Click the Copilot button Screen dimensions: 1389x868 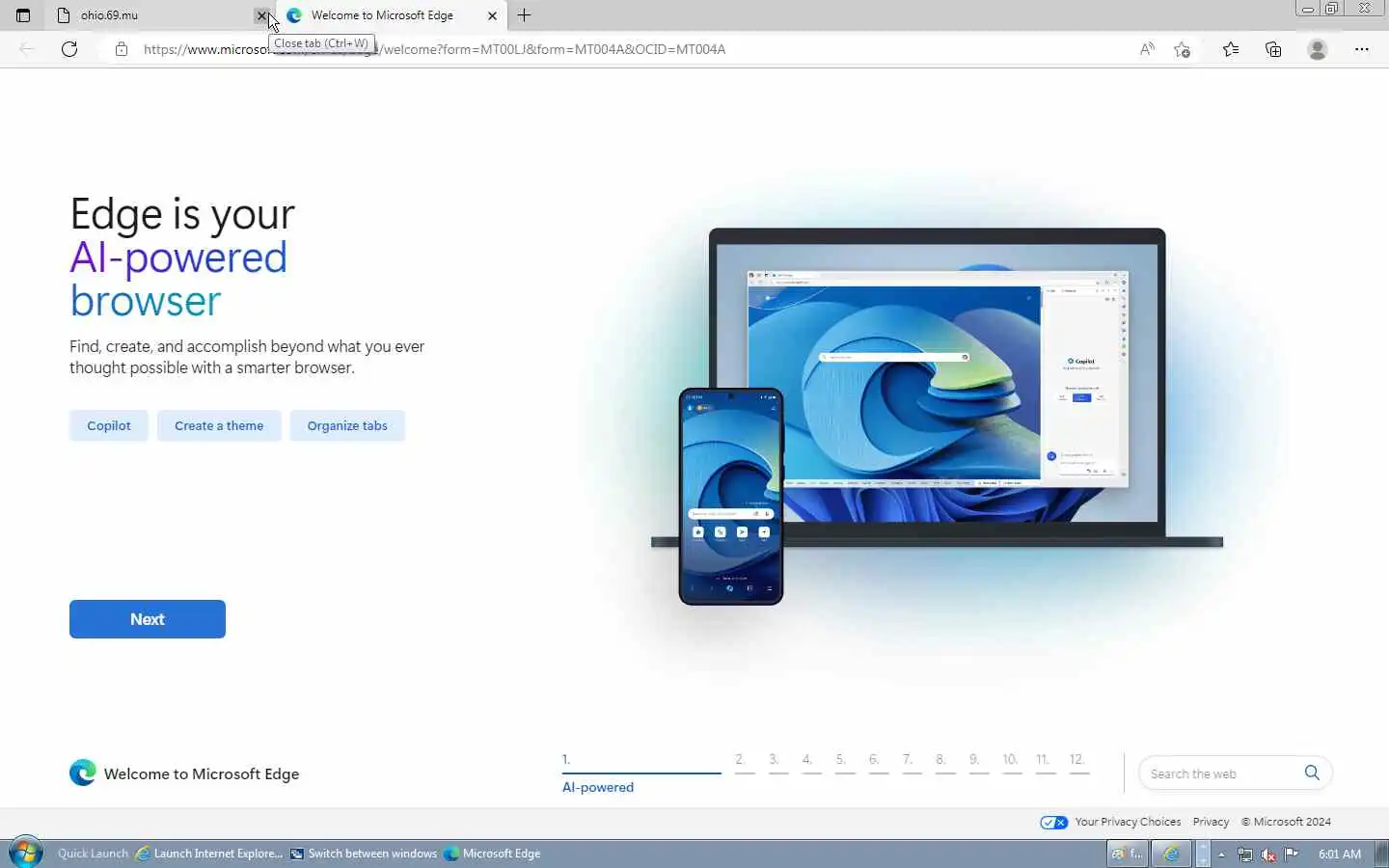tap(109, 425)
